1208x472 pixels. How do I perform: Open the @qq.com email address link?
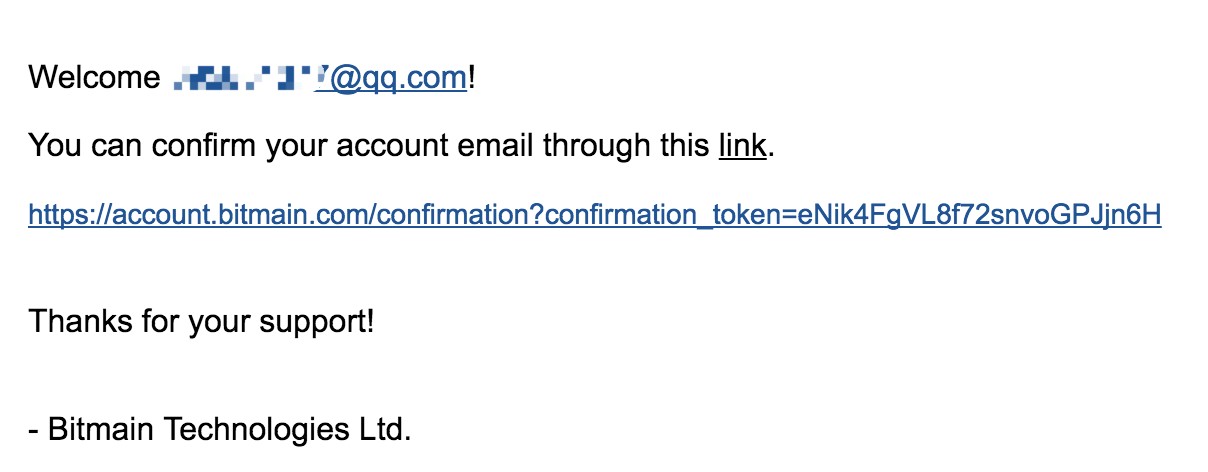[x=391, y=78]
